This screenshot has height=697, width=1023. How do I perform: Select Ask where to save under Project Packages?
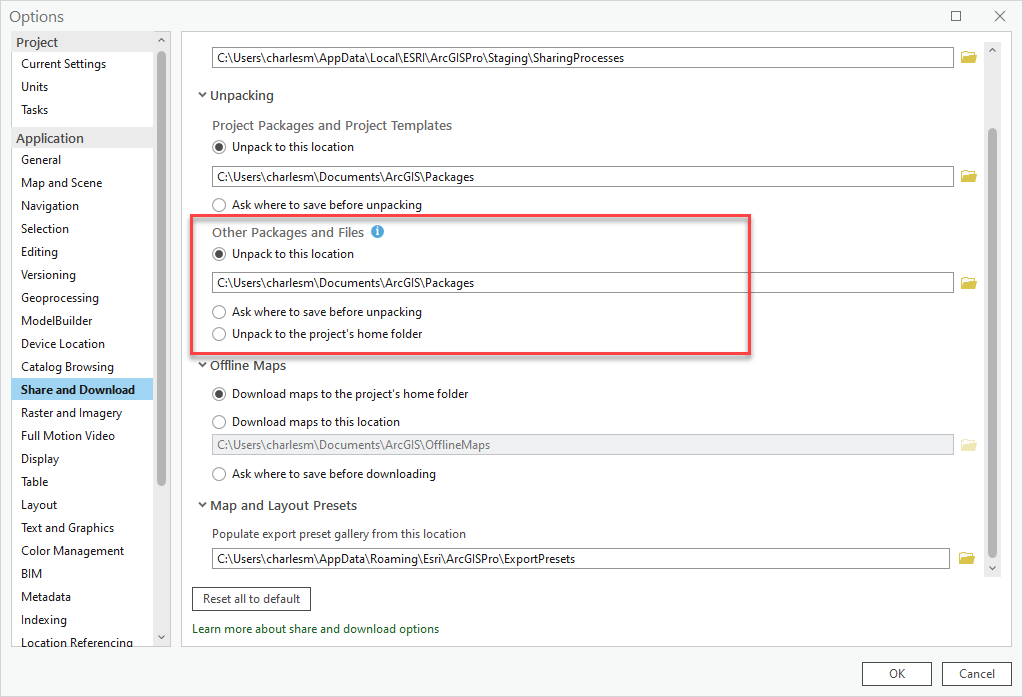click(x=219, y=205)
